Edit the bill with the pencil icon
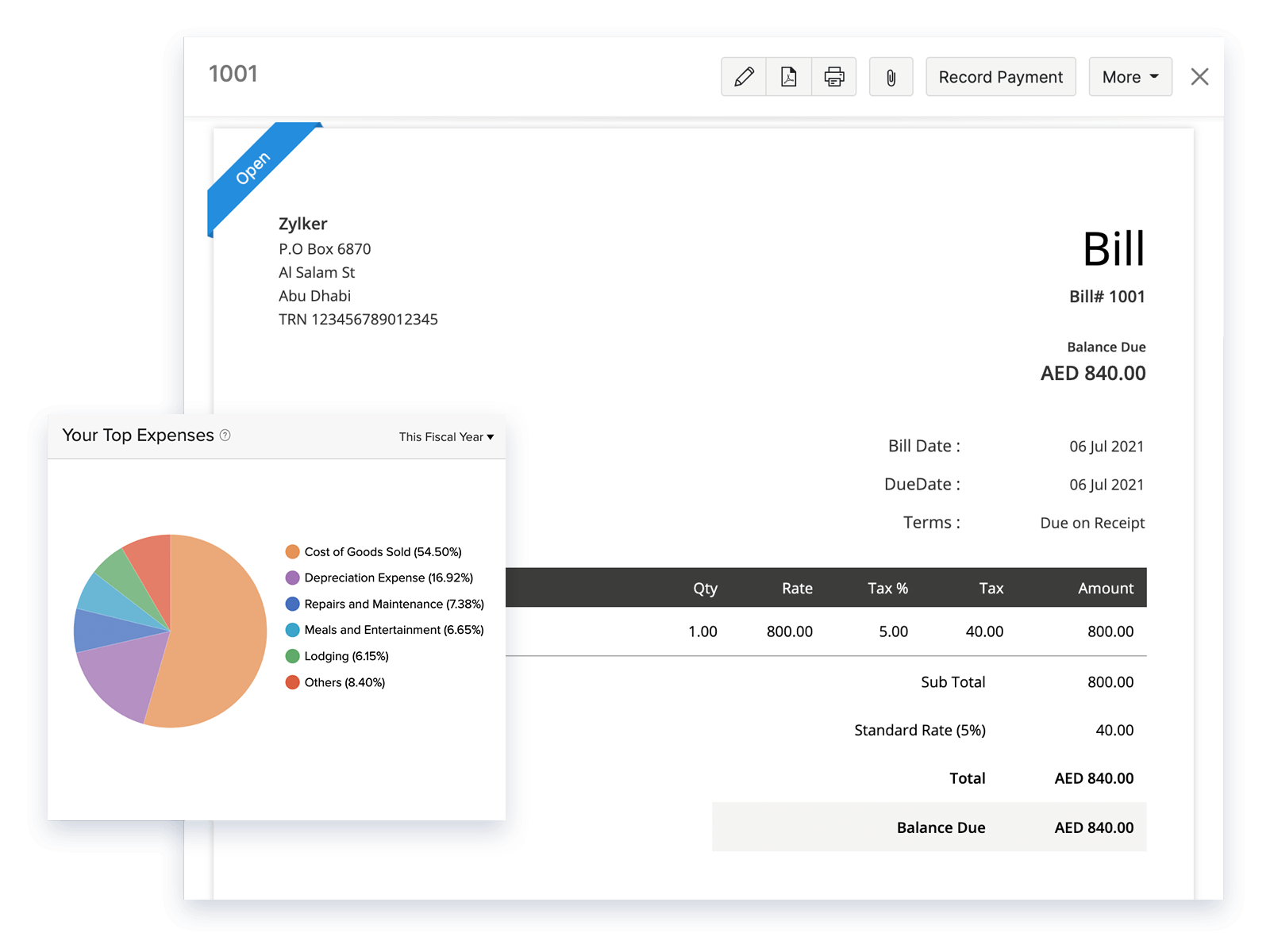 click(743, 76)
